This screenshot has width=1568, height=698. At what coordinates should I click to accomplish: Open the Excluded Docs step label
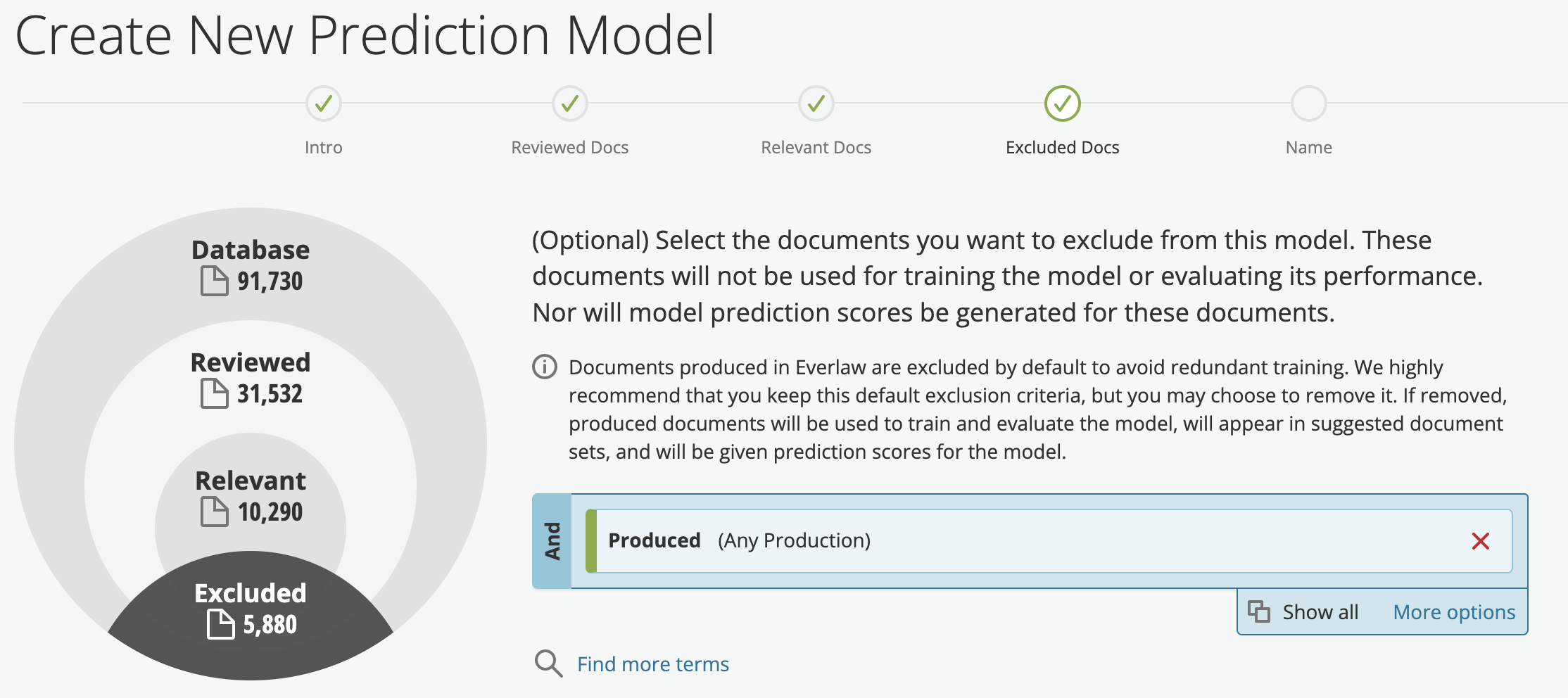point(1063,148)
